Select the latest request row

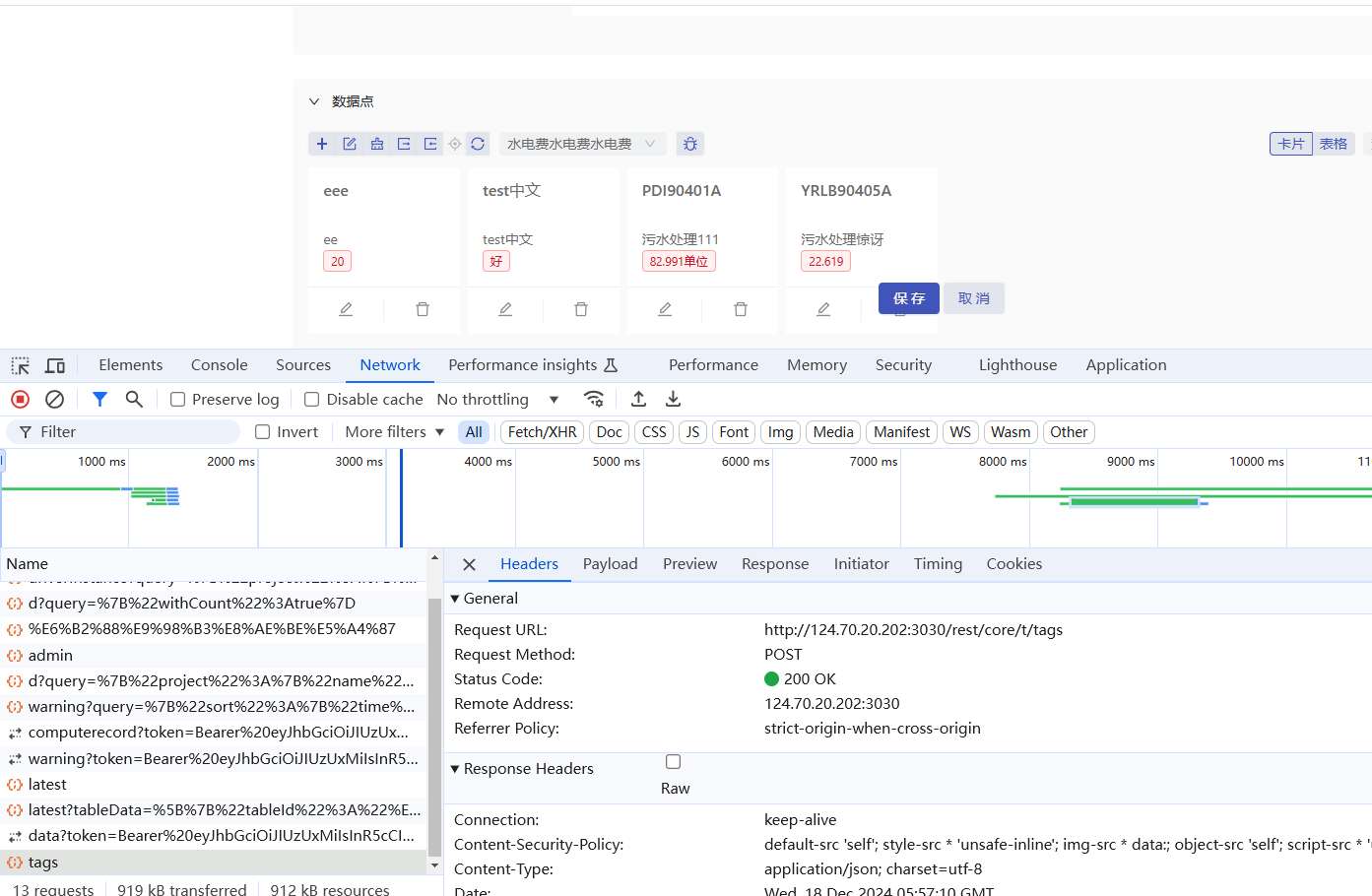coord(214,785)
